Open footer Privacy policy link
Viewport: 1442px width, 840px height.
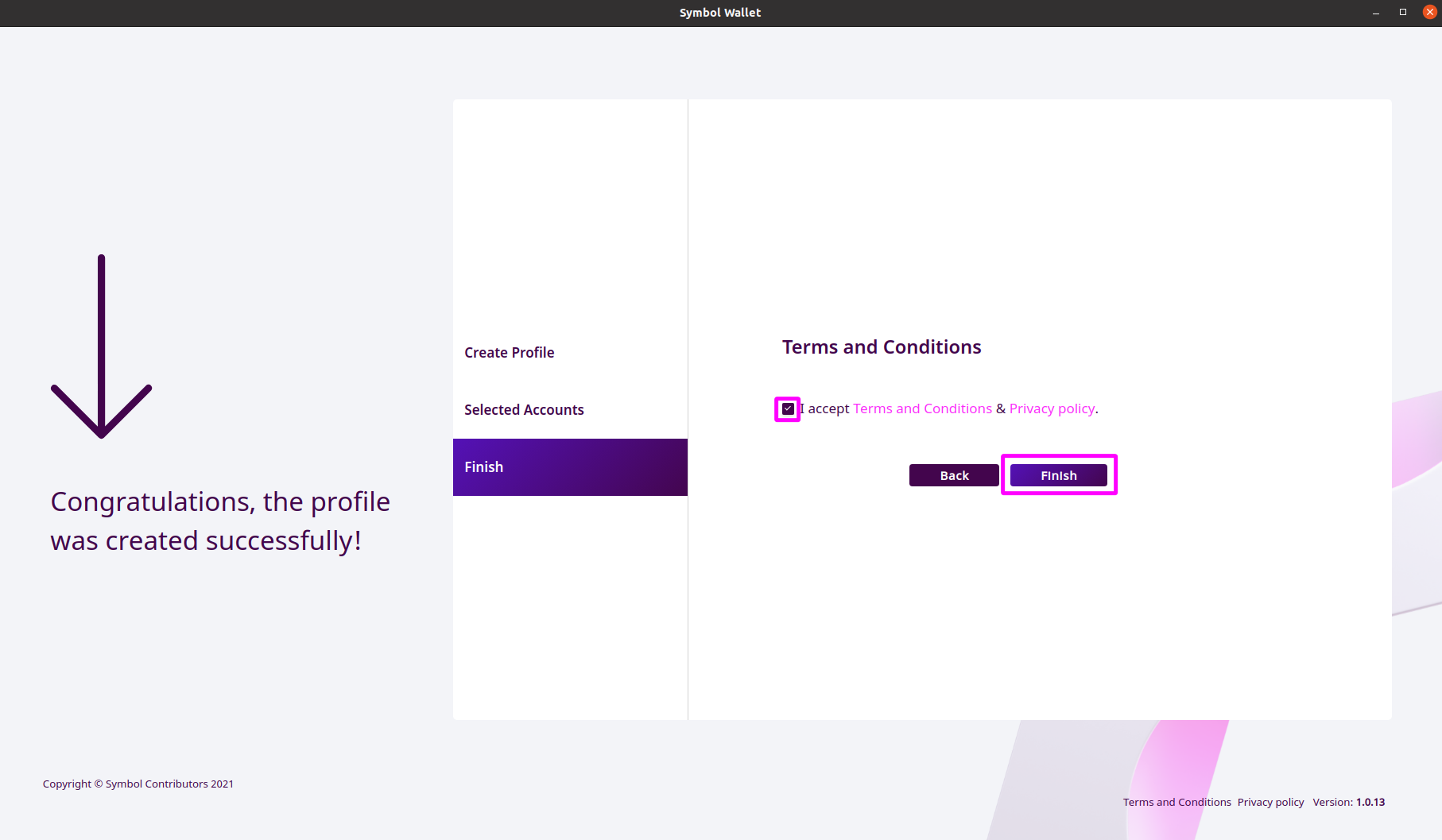(1270, 802)
